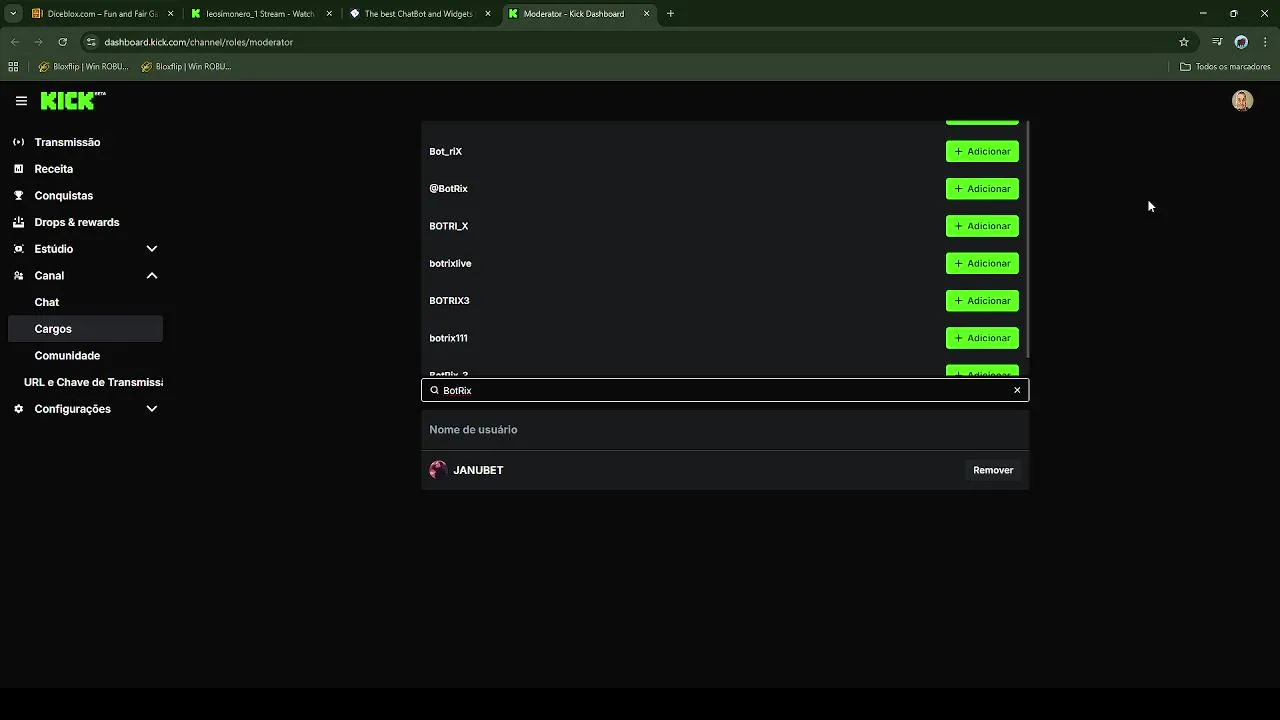Open the user avatar menu at top right
The image size is (1280, 720).
click(x=1242, y=101)
